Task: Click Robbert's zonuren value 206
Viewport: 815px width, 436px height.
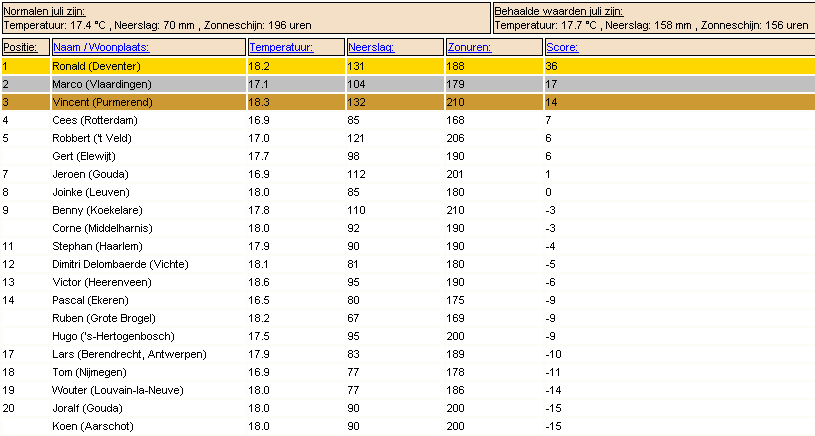Action: pyautogui.click(x=455, y=138)
